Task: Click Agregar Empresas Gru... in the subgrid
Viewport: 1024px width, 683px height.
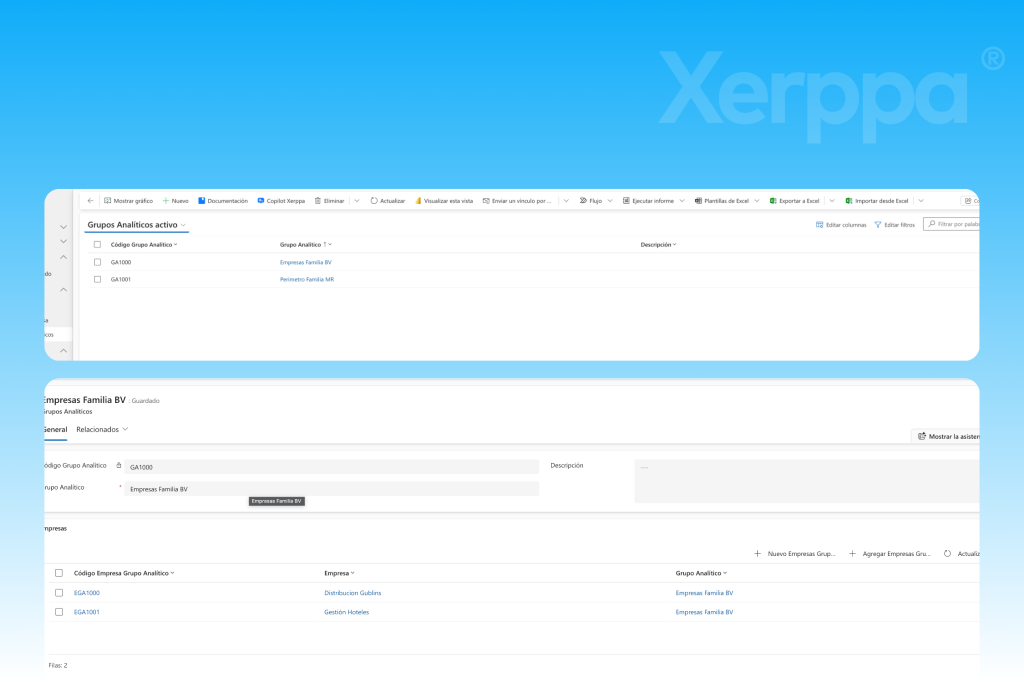Action: coord(889,554)
